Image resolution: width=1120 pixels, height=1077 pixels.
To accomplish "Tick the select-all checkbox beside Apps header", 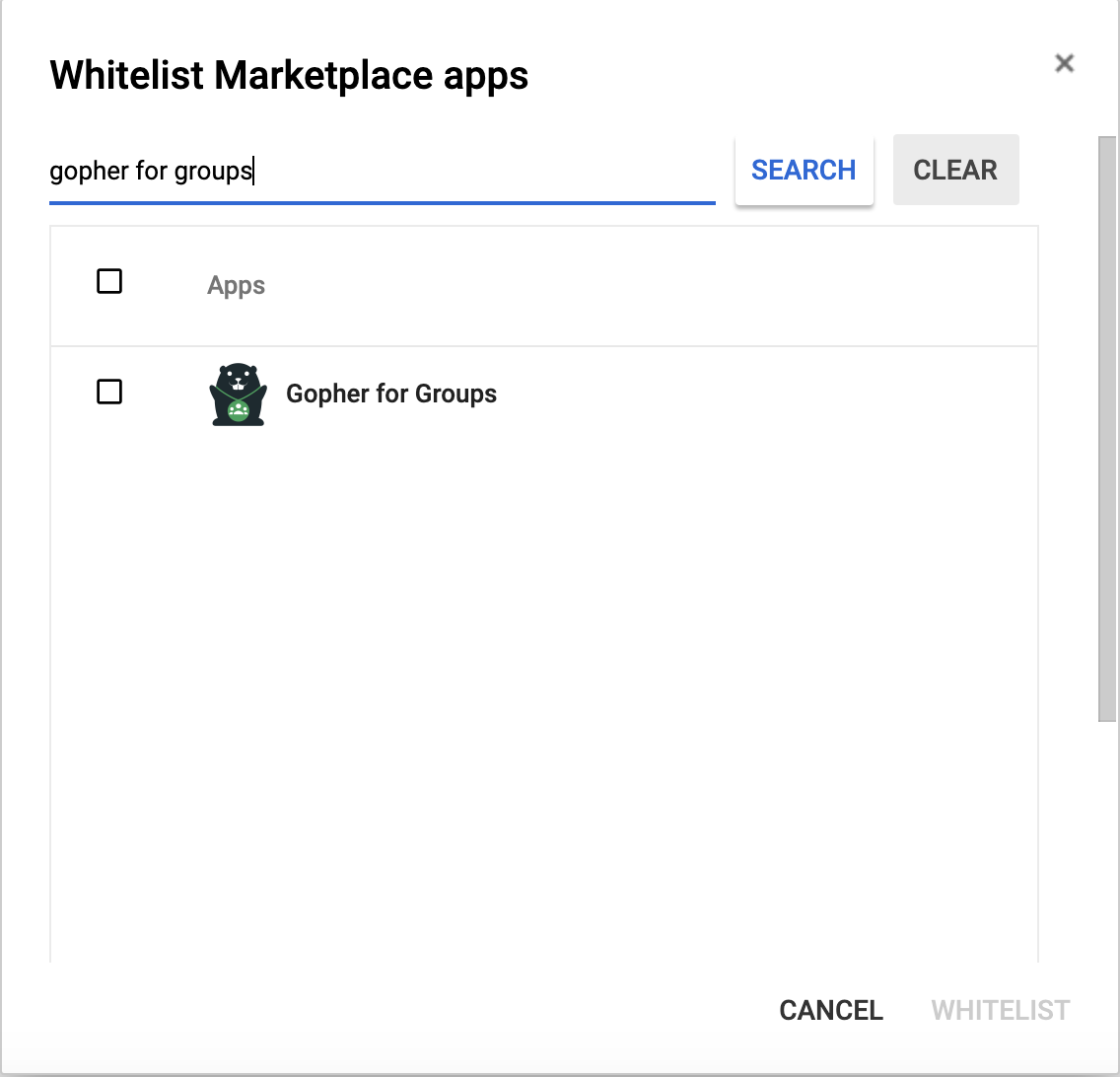I will tap(109, 282).
